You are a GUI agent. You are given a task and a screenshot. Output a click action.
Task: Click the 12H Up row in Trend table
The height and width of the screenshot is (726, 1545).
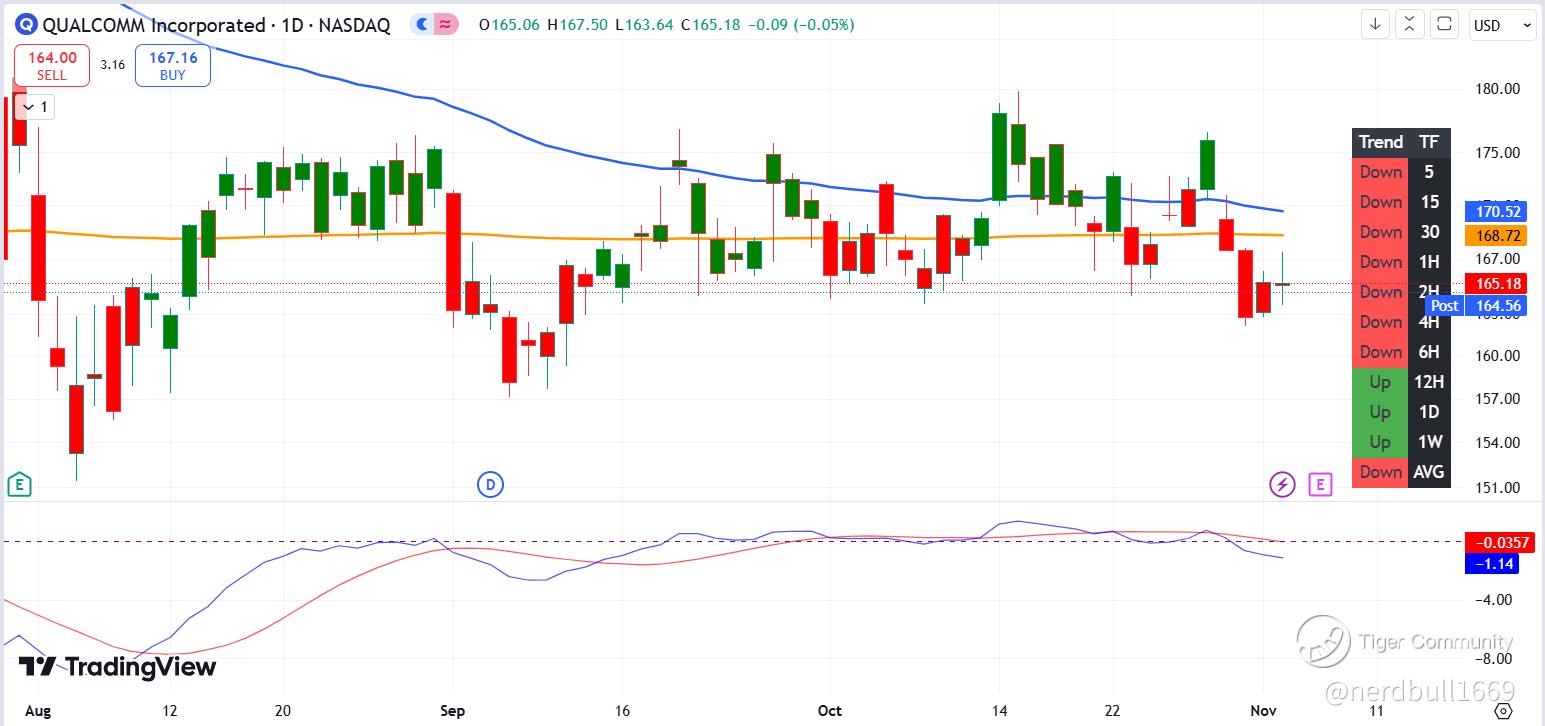(x=1401, y=382)
